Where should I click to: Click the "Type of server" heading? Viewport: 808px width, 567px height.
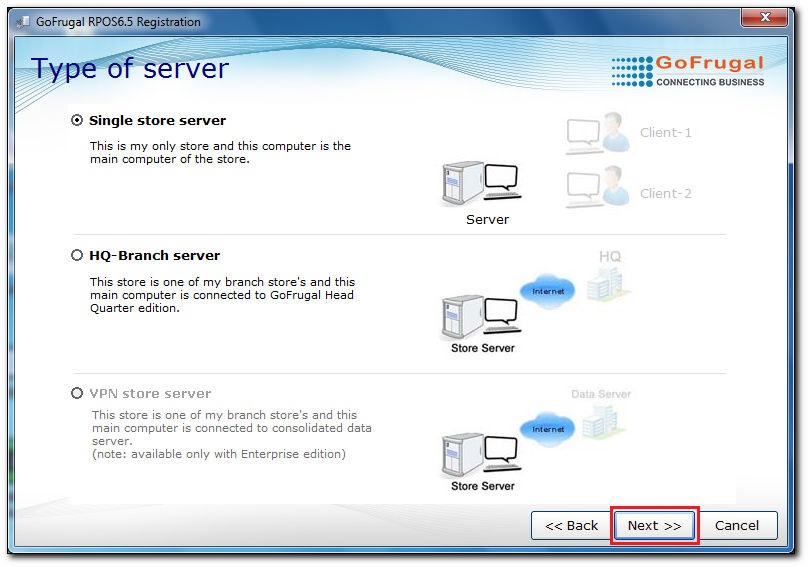click(x=130, y=69)
